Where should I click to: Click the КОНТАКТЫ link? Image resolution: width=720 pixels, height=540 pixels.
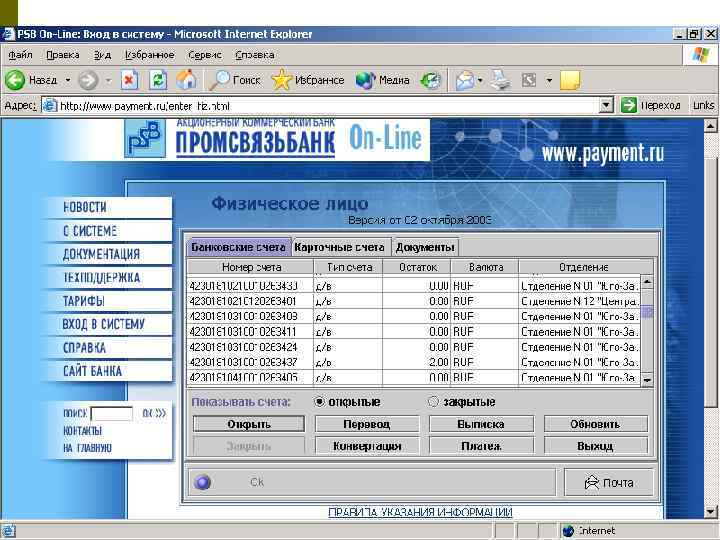(x=82, y=431)
